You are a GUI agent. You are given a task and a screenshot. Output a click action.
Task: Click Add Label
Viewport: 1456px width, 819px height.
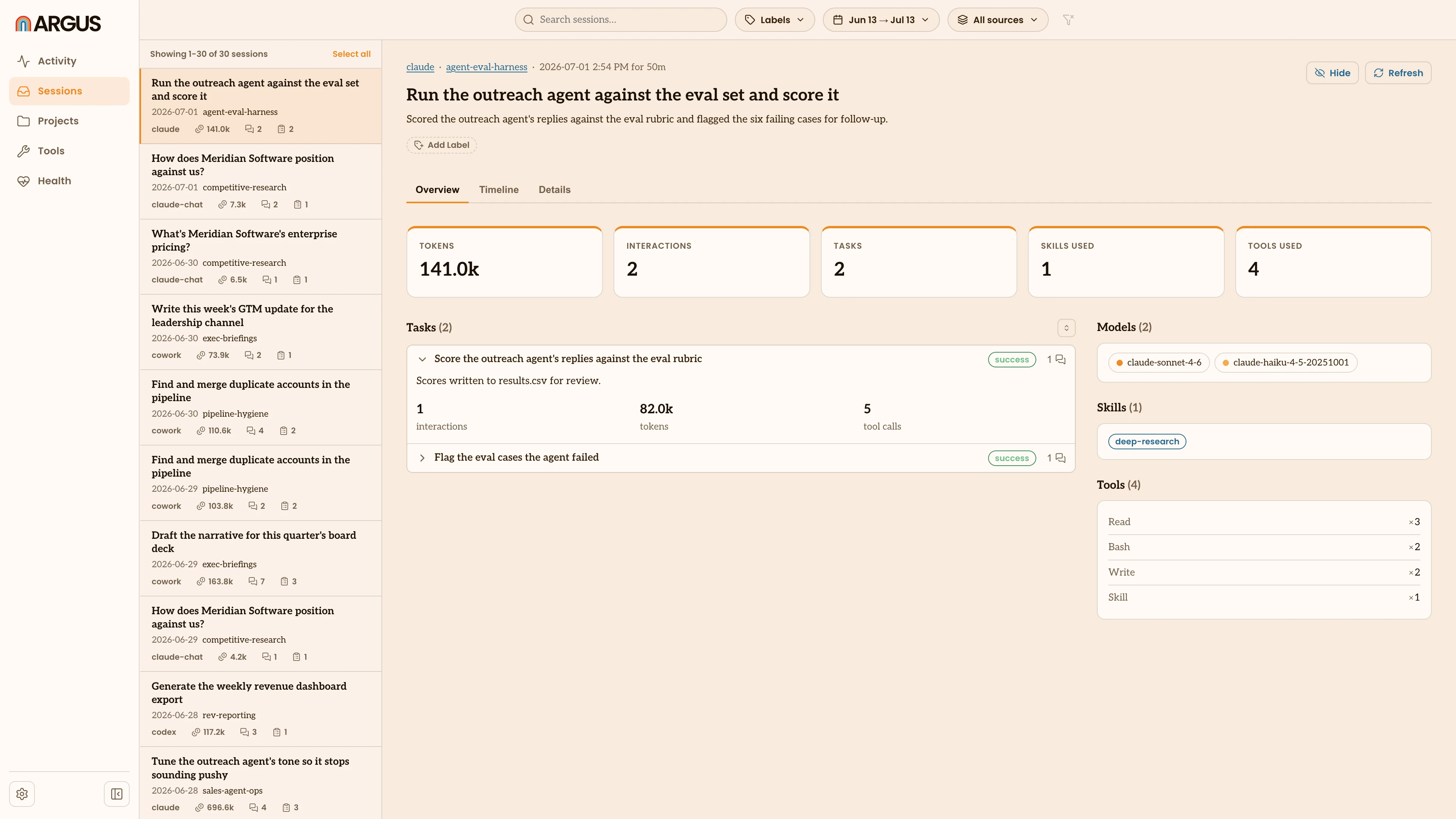tap(441, 145)
